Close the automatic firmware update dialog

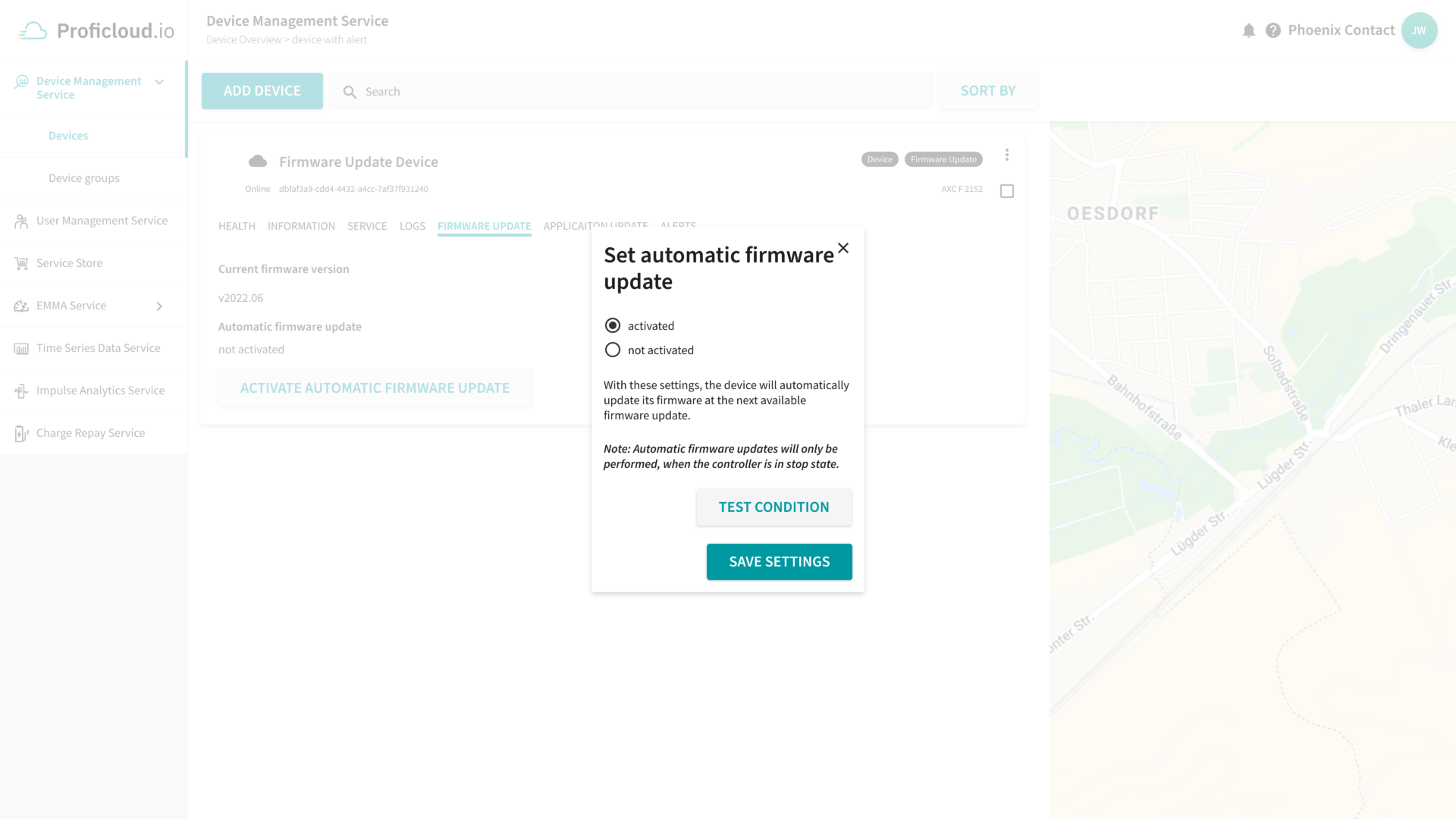[843, 248]
